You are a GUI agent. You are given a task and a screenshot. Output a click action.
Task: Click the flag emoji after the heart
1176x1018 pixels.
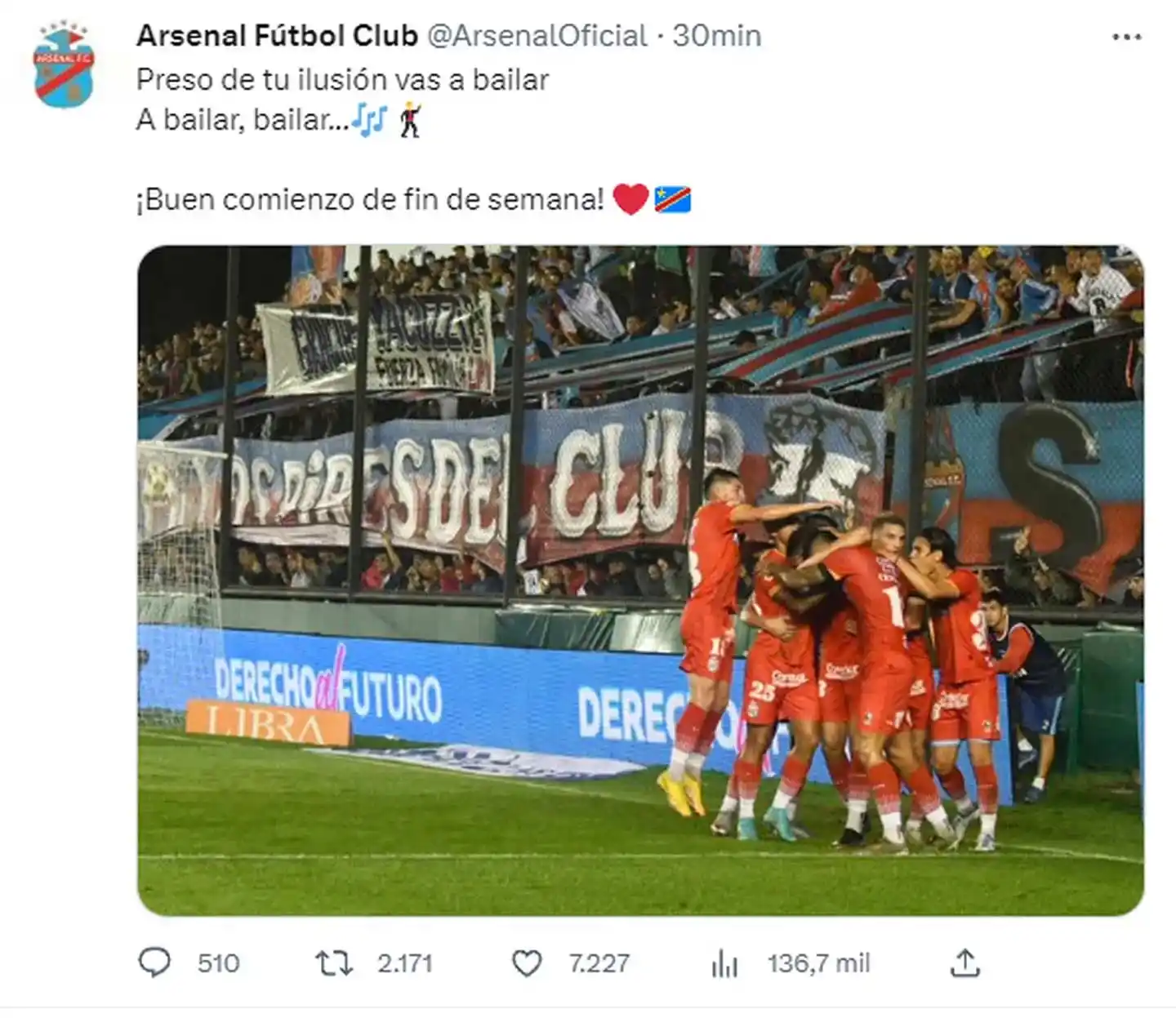click(x=673, y=199)
